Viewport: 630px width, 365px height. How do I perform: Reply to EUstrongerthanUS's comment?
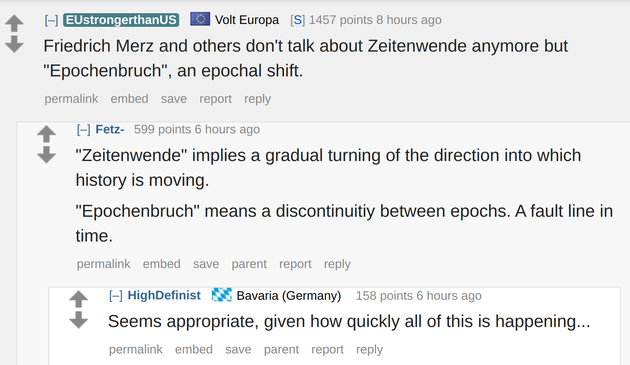(258, 99)
